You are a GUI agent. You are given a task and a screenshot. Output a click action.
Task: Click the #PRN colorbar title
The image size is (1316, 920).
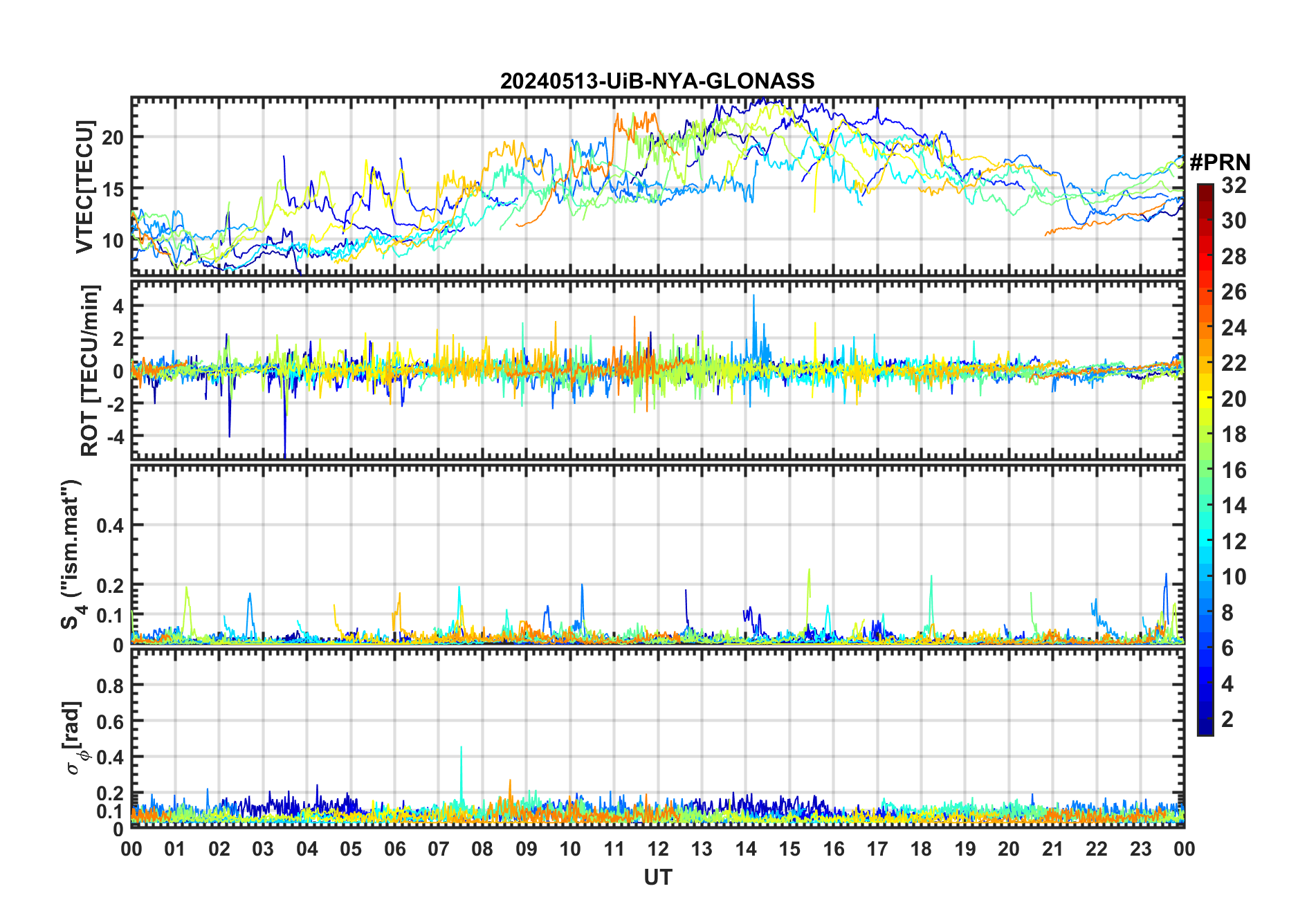[x=1220, y=163]
